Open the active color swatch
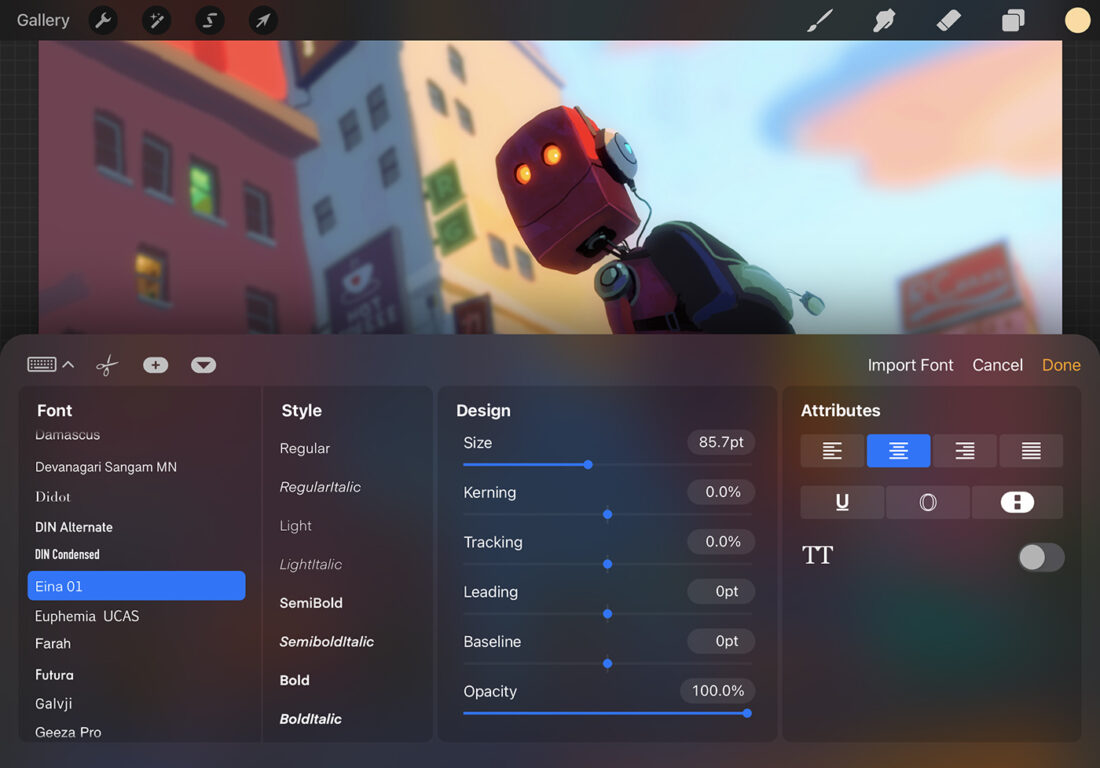The height and width of the screenshot is (768, 1100). (1077, 20)
